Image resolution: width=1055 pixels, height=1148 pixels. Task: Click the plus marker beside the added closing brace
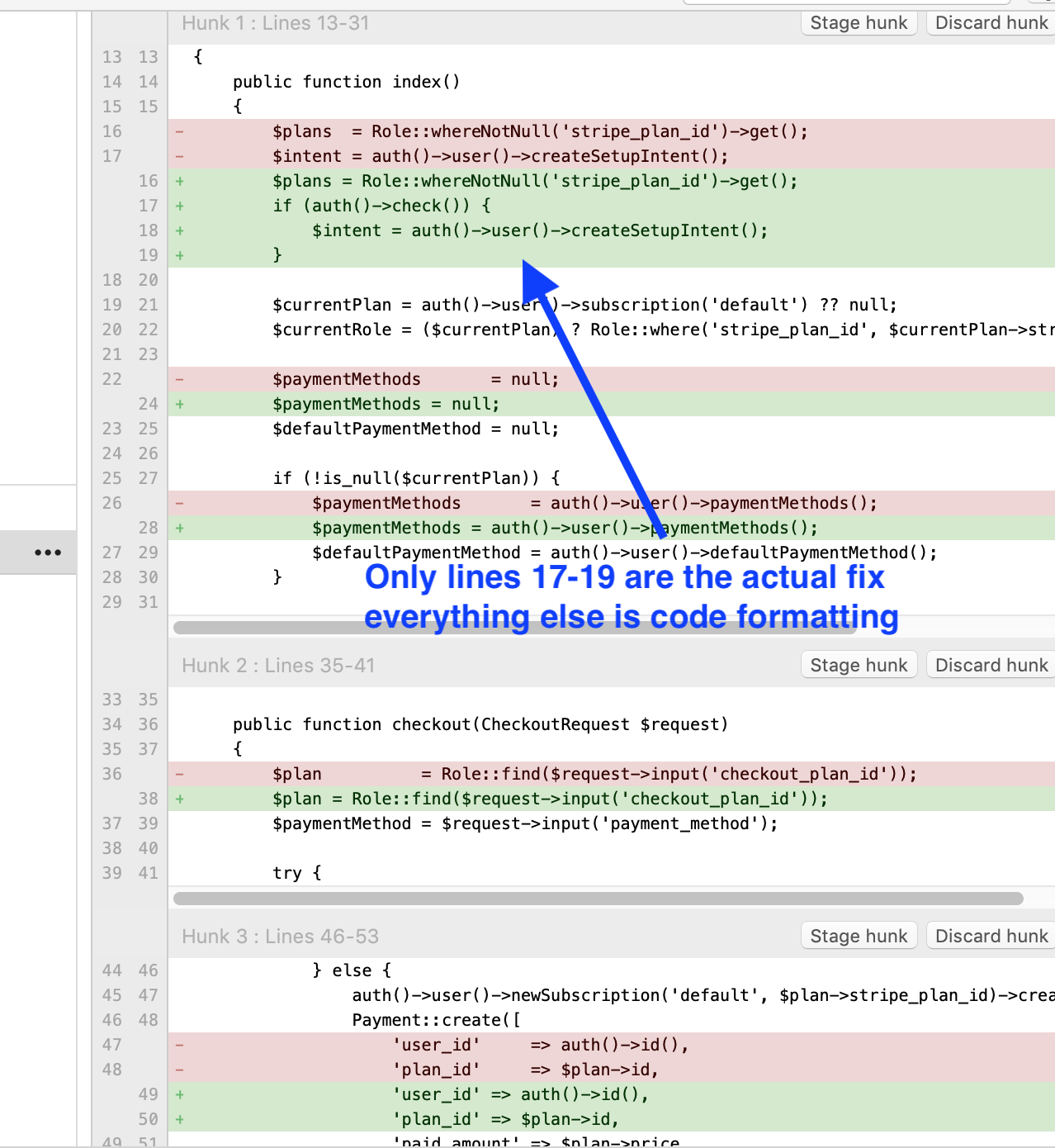[179, 255]
